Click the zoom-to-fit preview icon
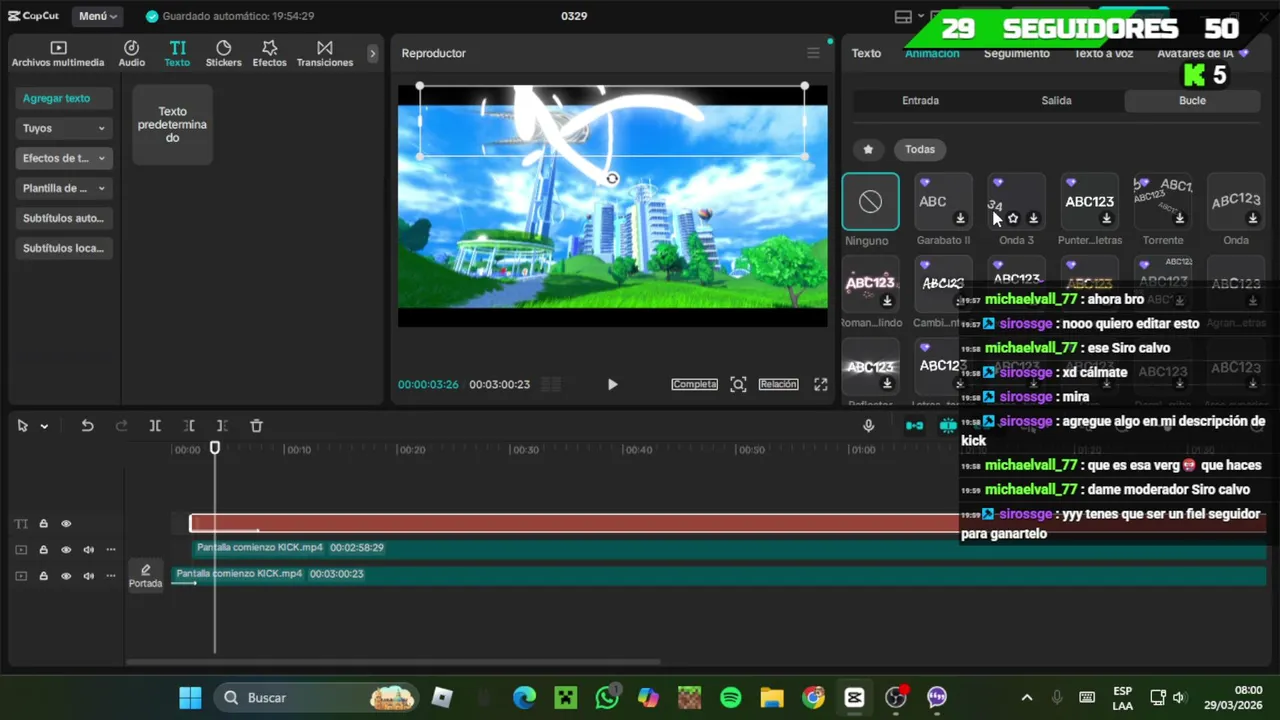 coord(738,384)
